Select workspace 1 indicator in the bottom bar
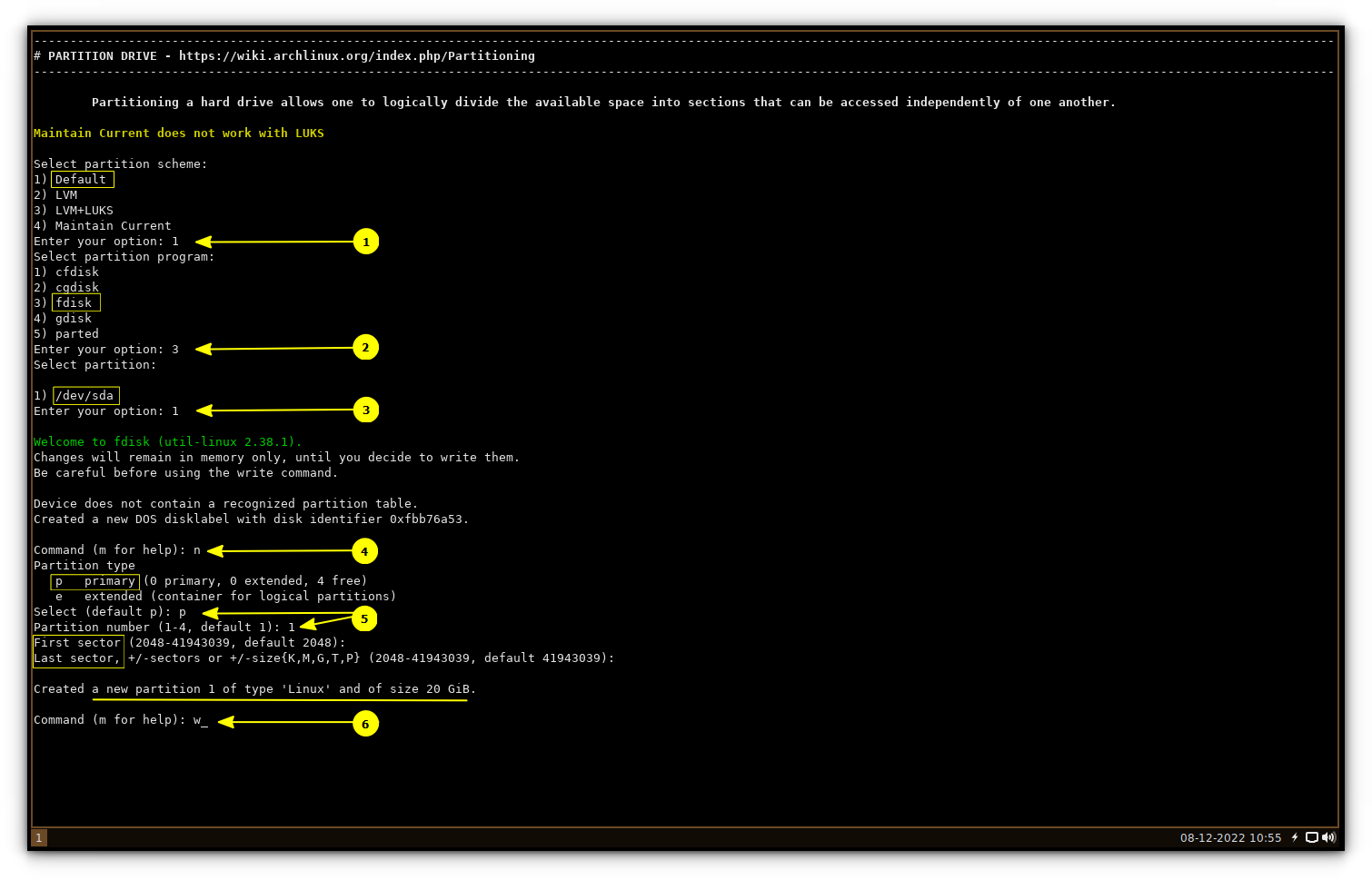The image size is (1372, 880). (x=39, y=837)
